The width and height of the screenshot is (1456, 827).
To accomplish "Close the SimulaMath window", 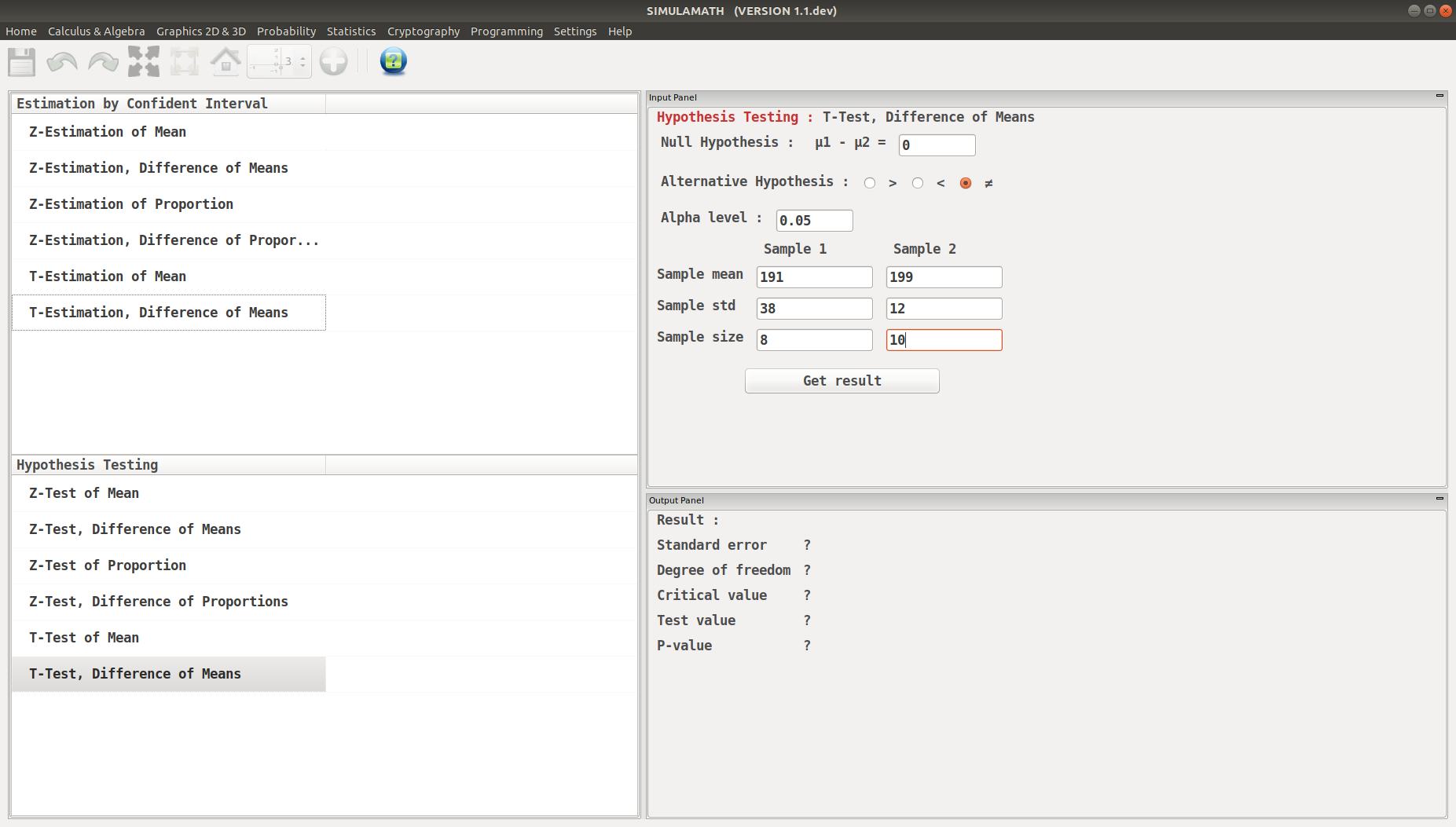I will [1445, 11].
